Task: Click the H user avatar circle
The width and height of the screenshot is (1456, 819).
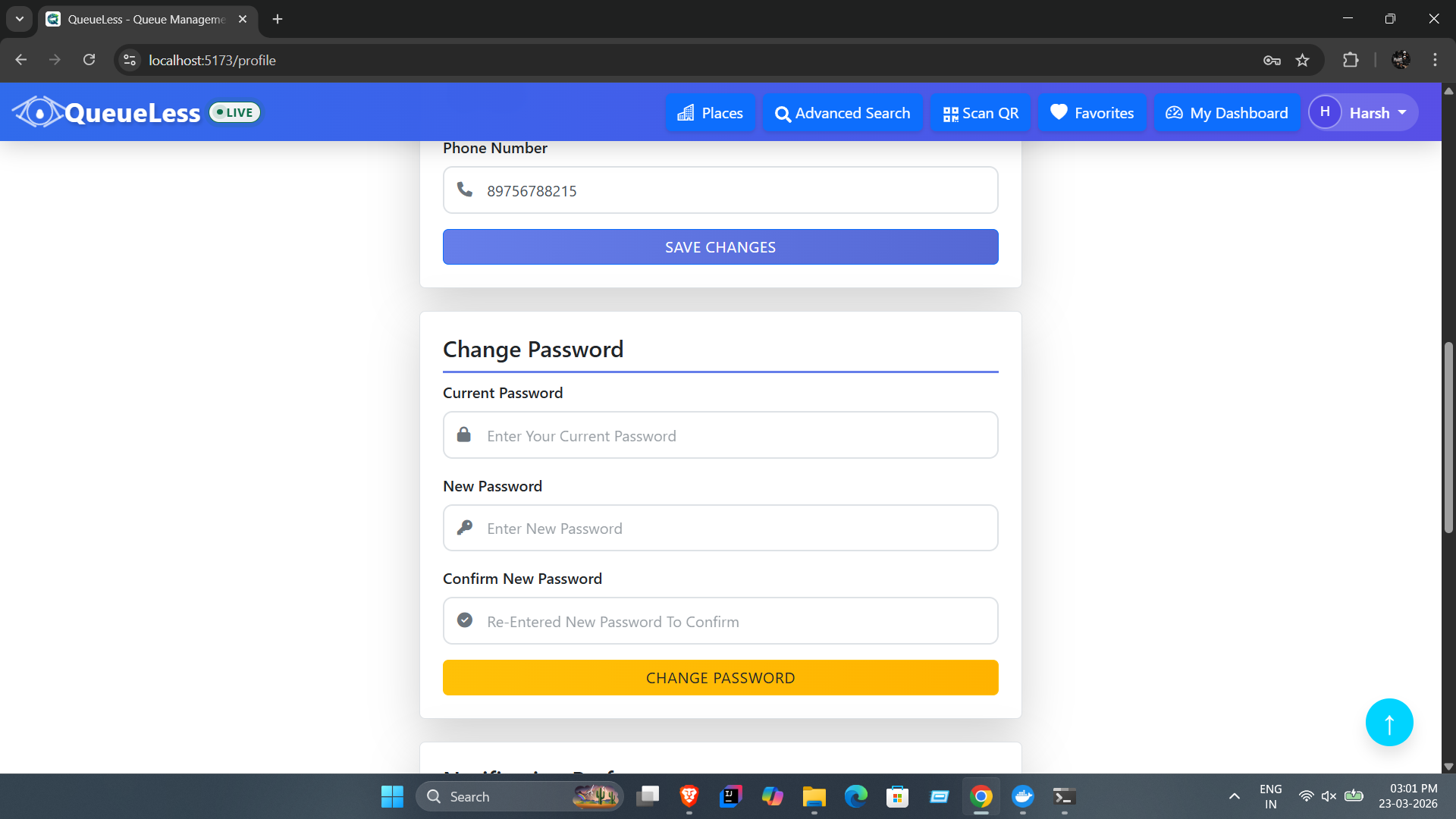Action: point(1325,112)
